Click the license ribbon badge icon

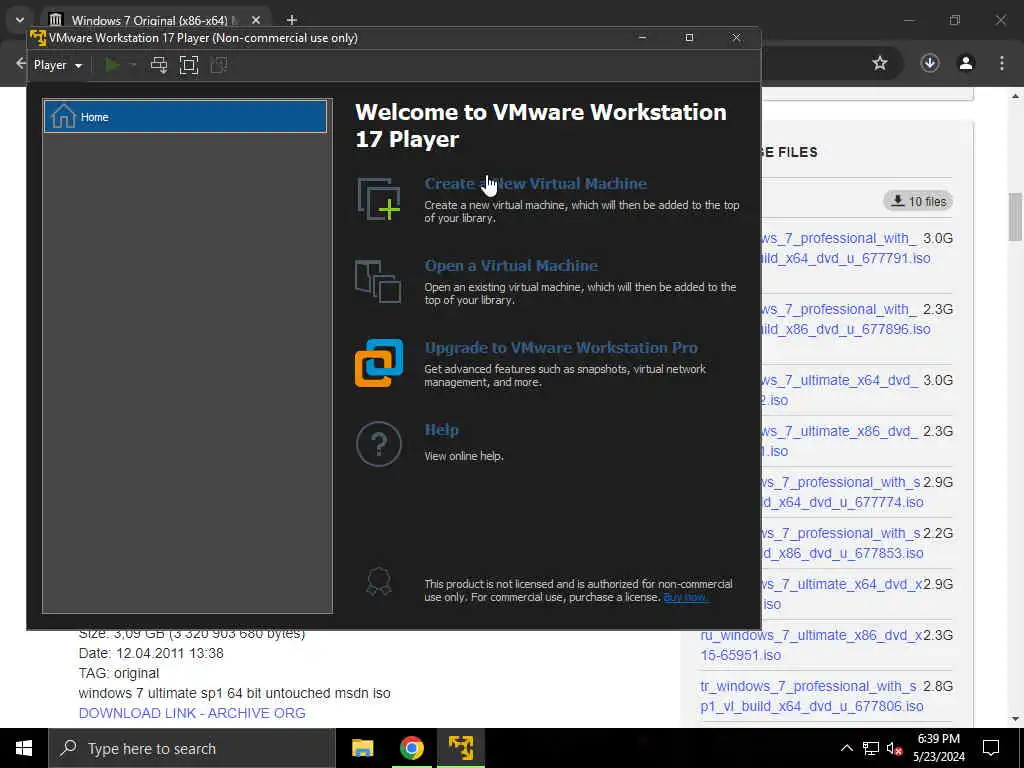coord(379,581)
